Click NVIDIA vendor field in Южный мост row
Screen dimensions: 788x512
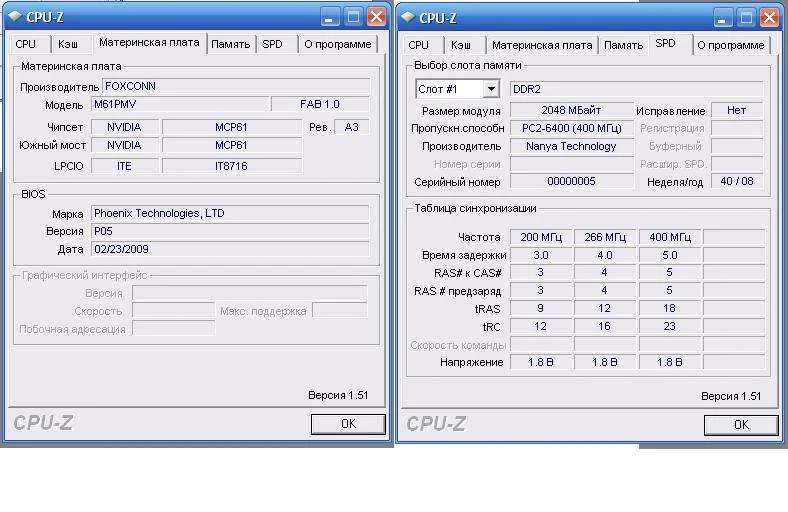click(125, 145)
